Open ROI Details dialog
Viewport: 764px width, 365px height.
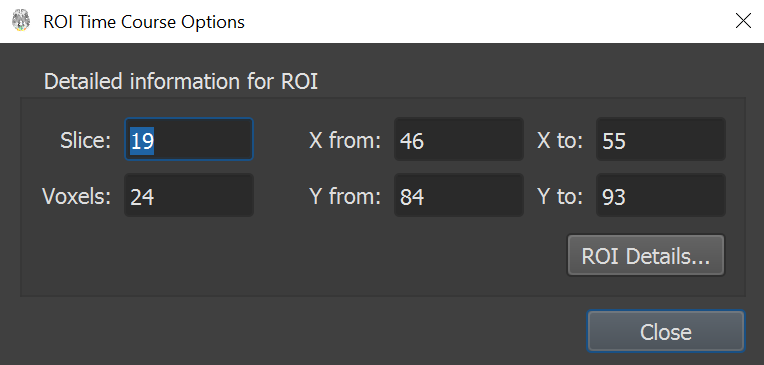click(646, 256)
